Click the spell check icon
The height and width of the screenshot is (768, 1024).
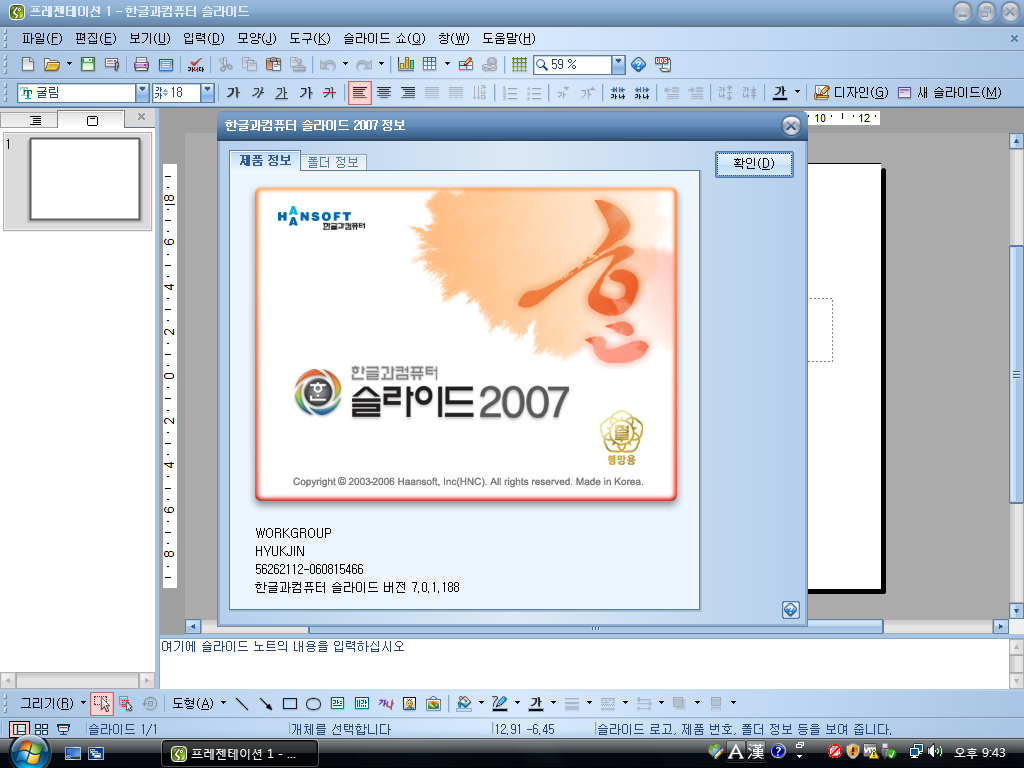tap(195, 64)
